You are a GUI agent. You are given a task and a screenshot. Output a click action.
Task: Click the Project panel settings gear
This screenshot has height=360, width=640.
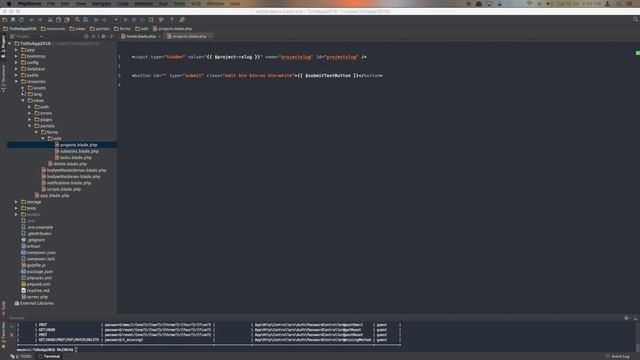click(x=103, y=36)
